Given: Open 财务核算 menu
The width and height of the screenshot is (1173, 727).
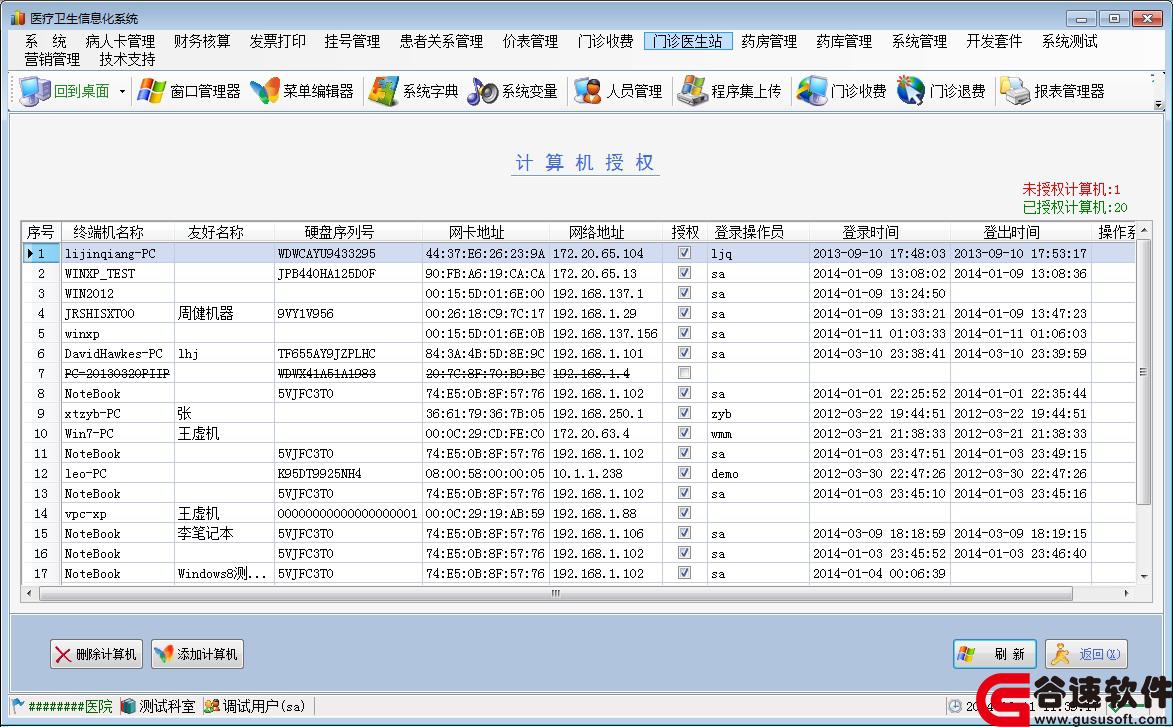Looking at the screenshot, I should tap(202, 41).
